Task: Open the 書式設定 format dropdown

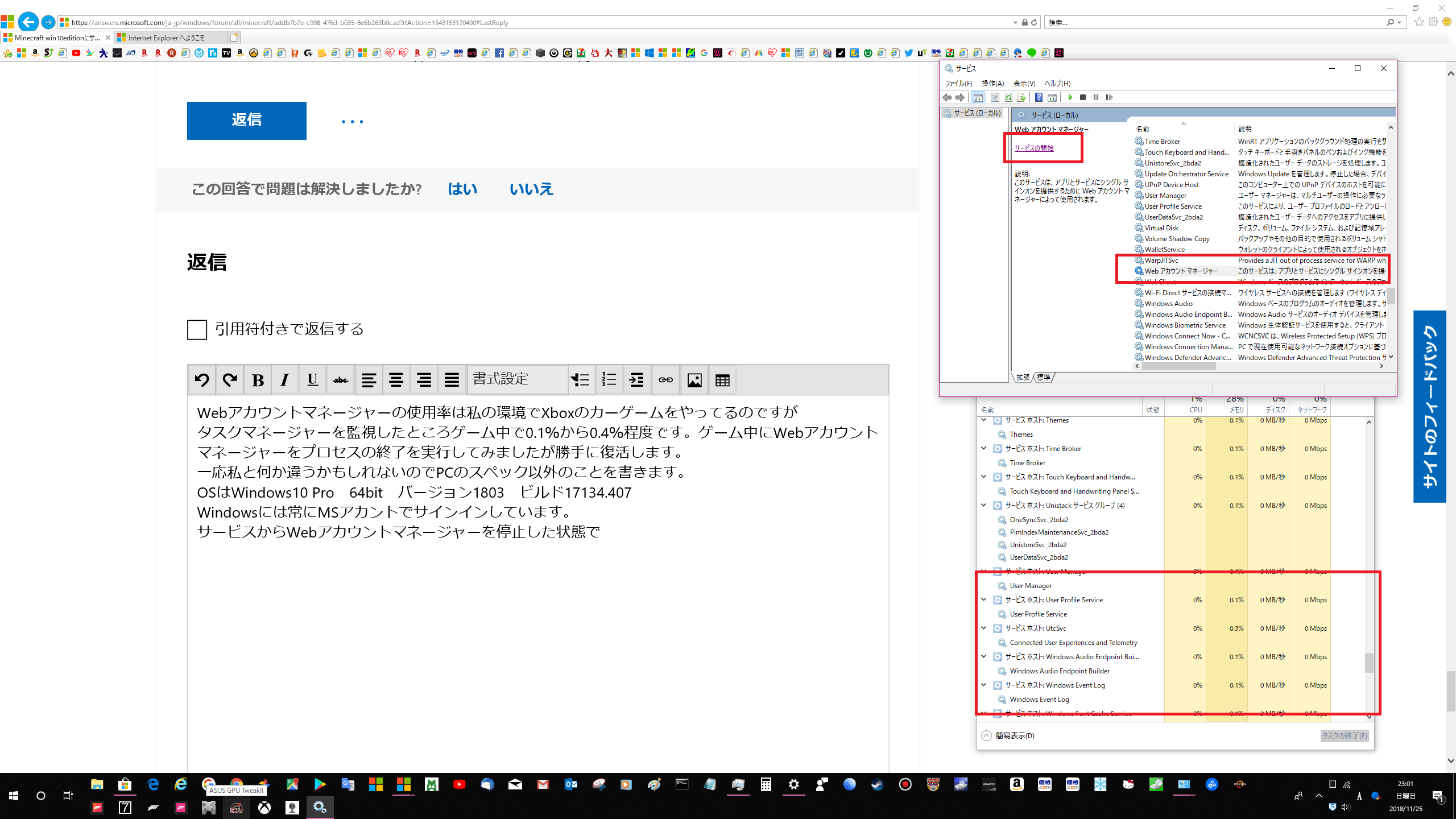Action: [x=518, y=380]
